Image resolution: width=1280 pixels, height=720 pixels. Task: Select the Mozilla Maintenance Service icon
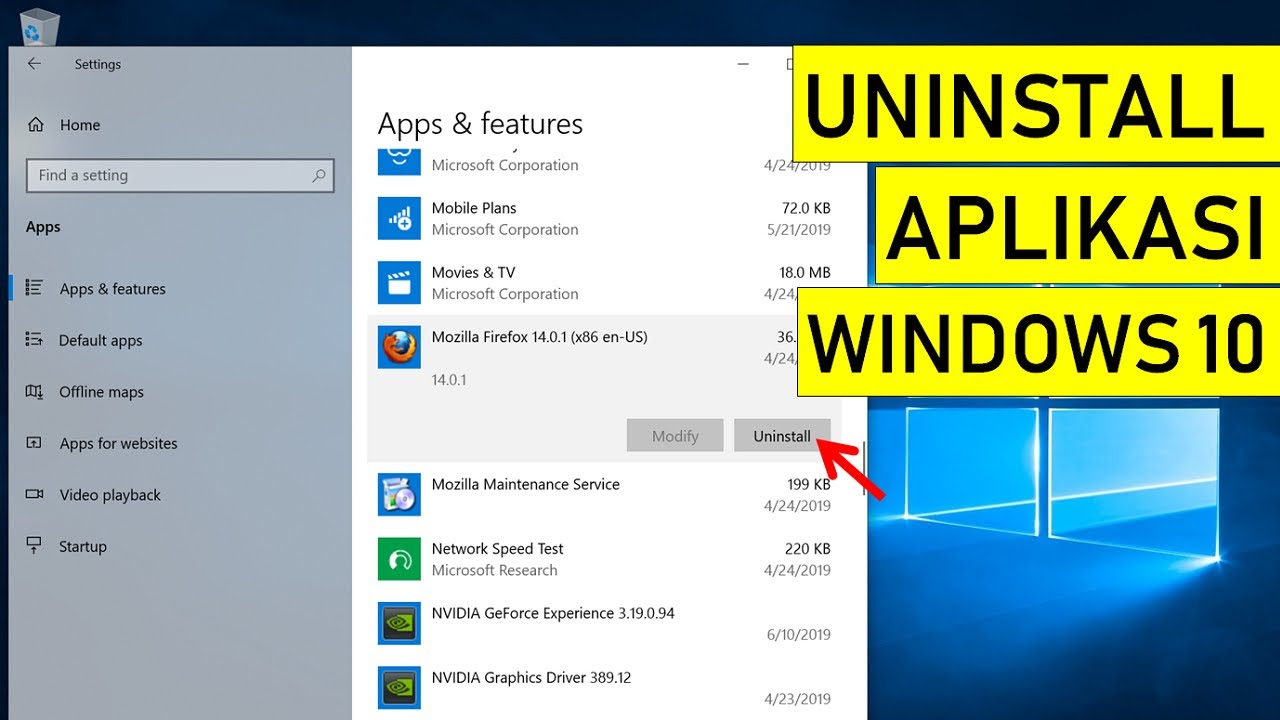pyautogui.click(x=399, y=494)
